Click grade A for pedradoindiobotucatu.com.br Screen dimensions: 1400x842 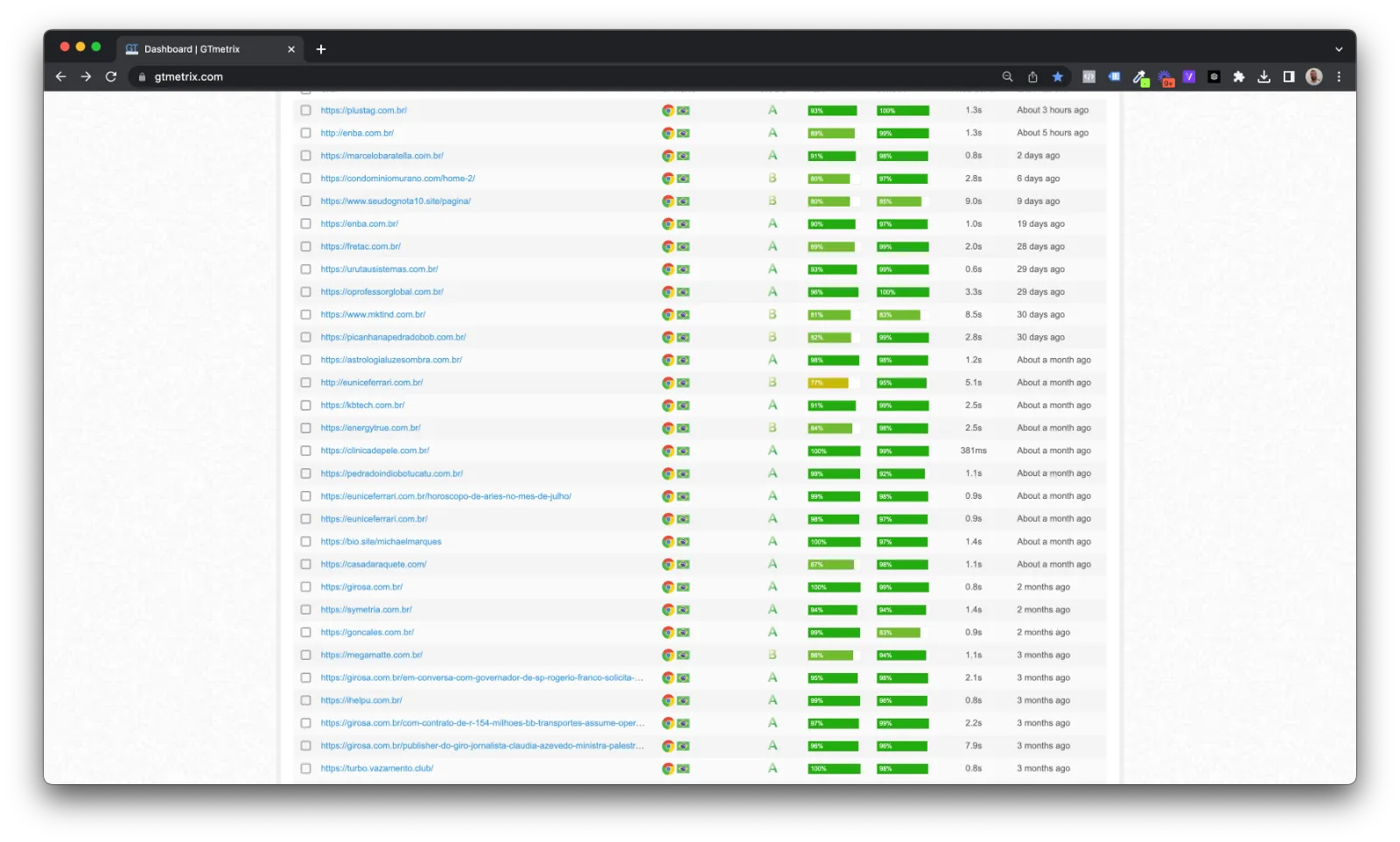(773, 474)
